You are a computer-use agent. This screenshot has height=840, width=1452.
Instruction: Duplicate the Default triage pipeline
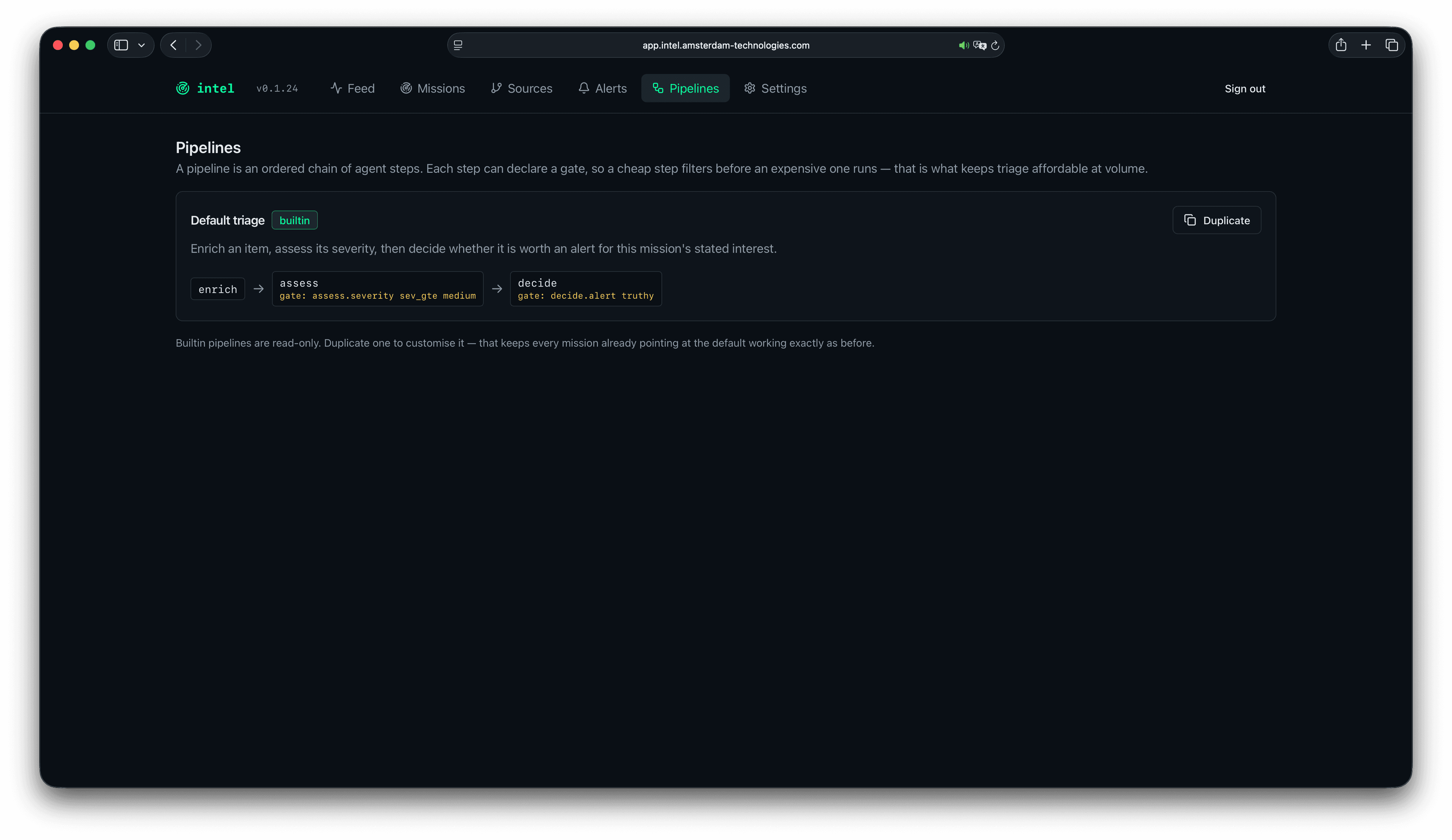click(1216, 220)
